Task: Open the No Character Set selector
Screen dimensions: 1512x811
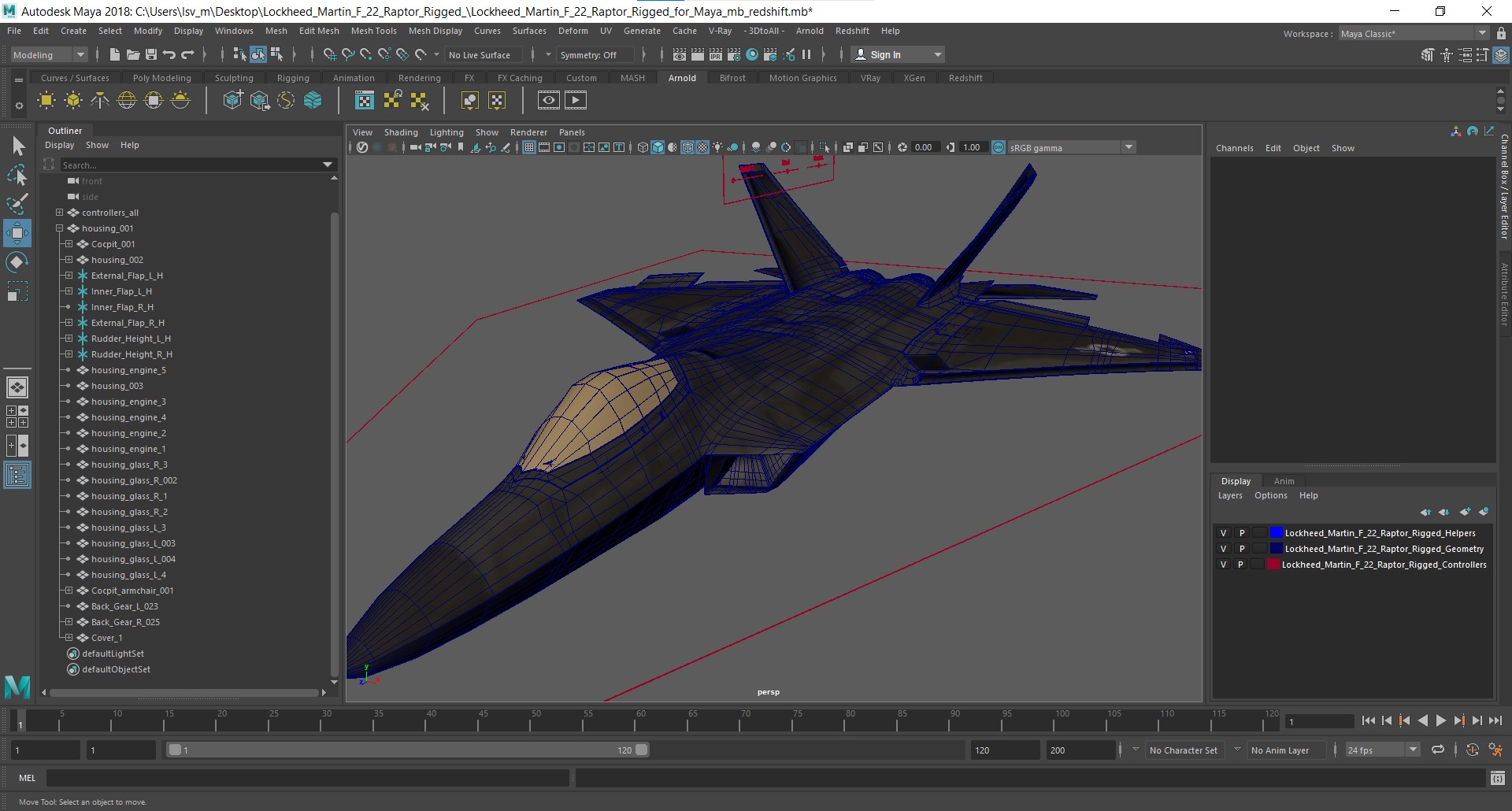Action: (x=1184, y=750)
